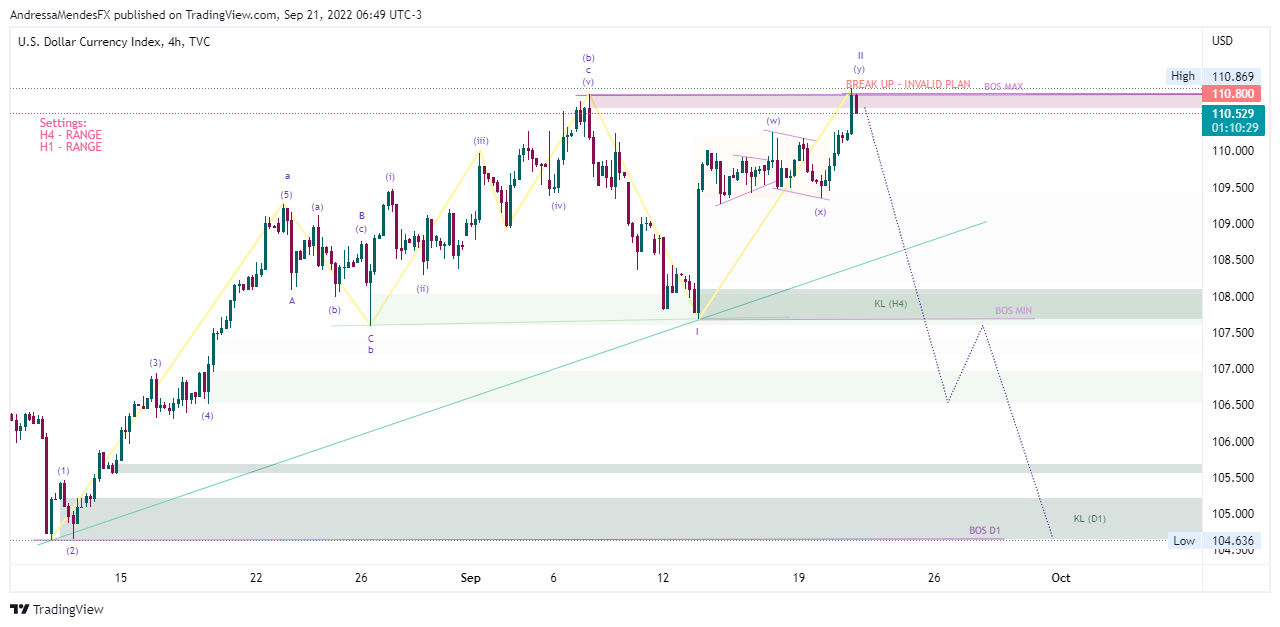Click the 110.000 price axis value

(x=1233, y=151)
